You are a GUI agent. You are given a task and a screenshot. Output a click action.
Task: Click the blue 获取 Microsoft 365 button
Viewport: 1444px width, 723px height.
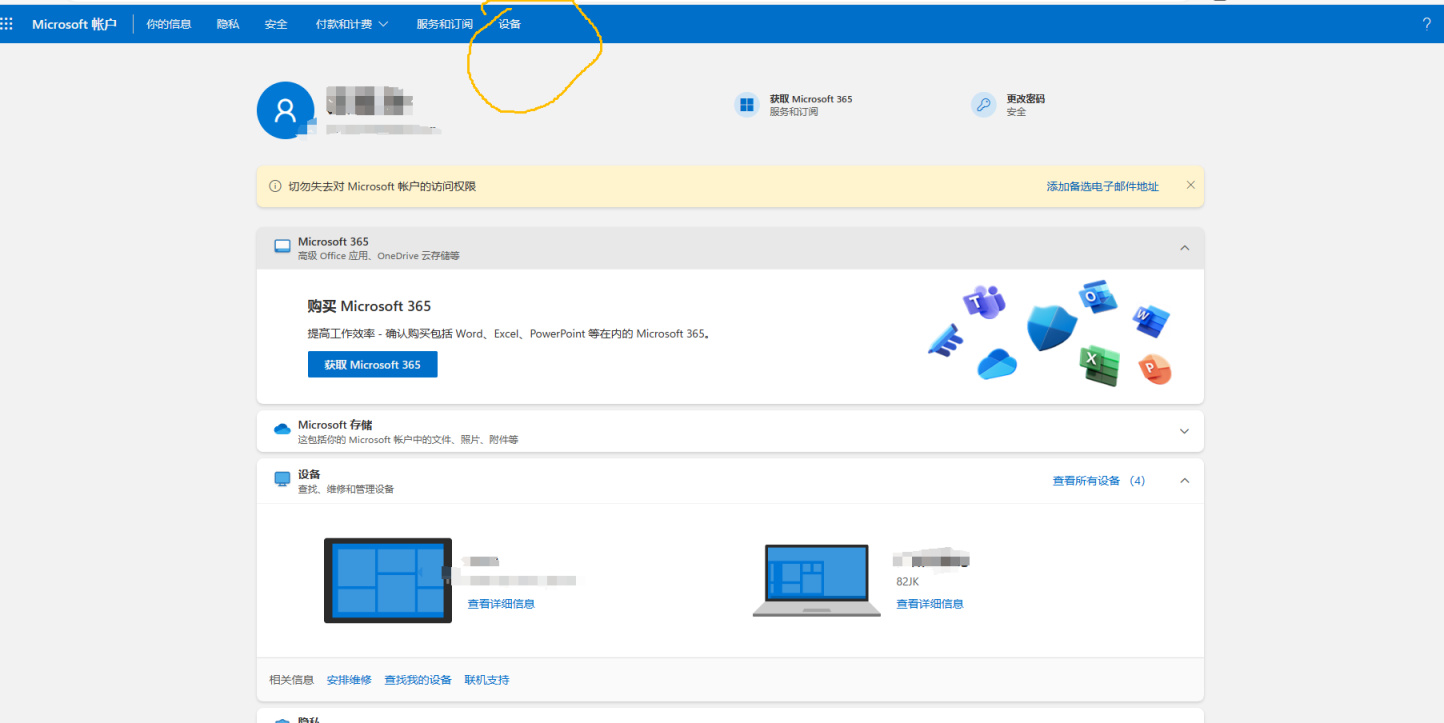point(372,365)
